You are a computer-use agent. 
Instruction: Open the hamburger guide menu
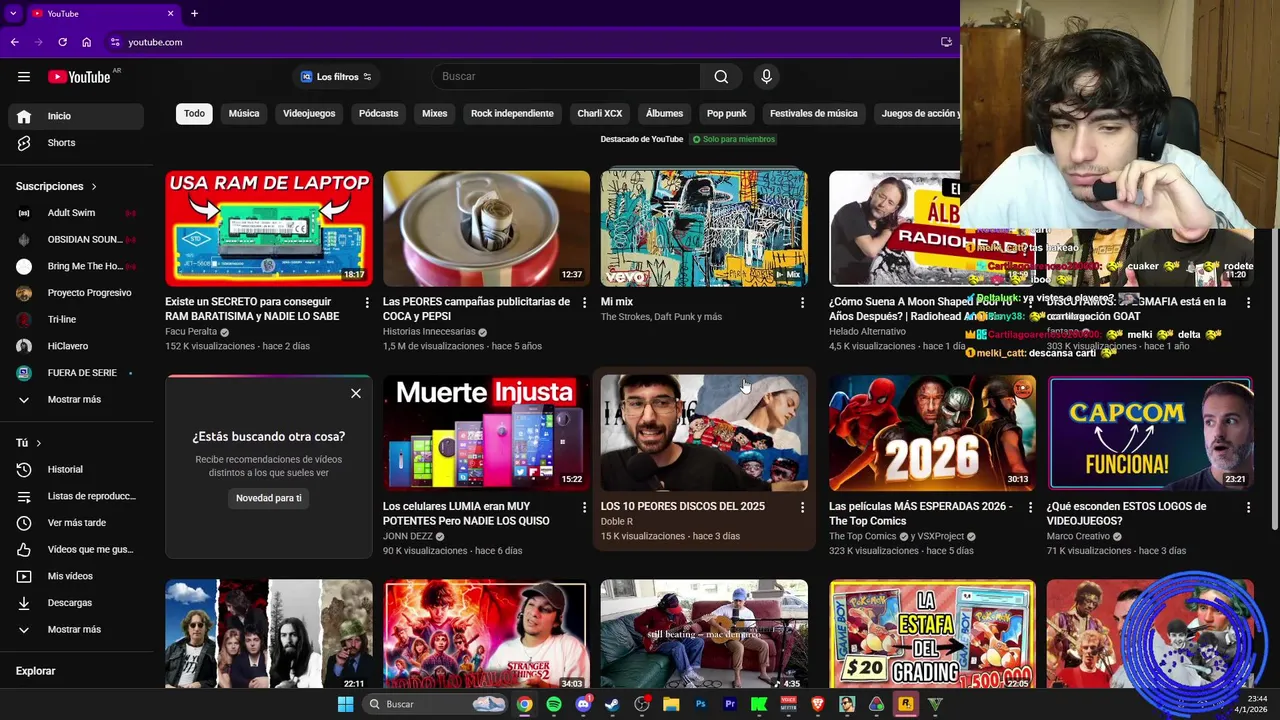[24, 77]
